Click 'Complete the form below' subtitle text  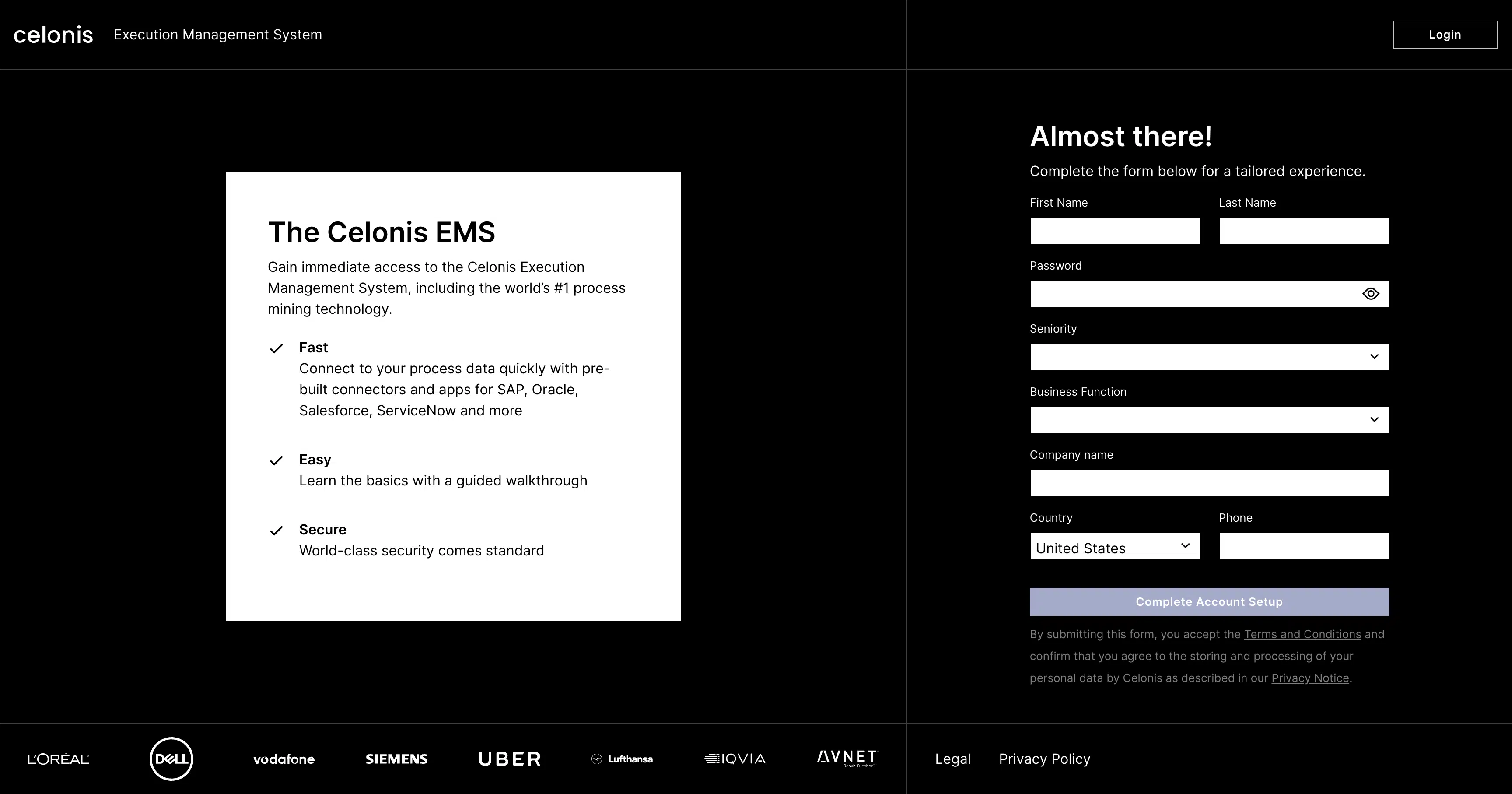point(1197,172)
